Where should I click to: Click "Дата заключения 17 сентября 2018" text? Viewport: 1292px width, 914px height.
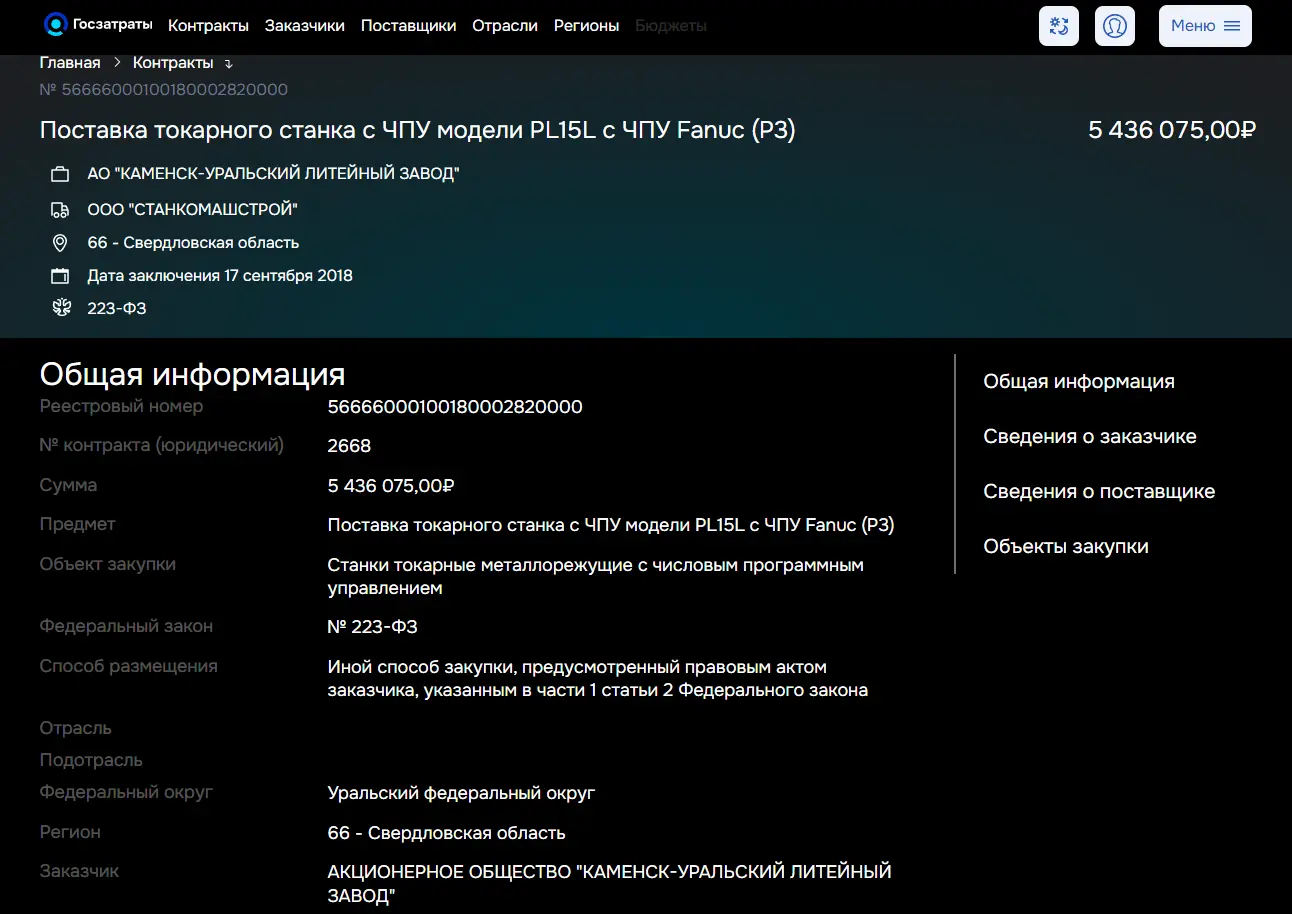click(220, 276)
